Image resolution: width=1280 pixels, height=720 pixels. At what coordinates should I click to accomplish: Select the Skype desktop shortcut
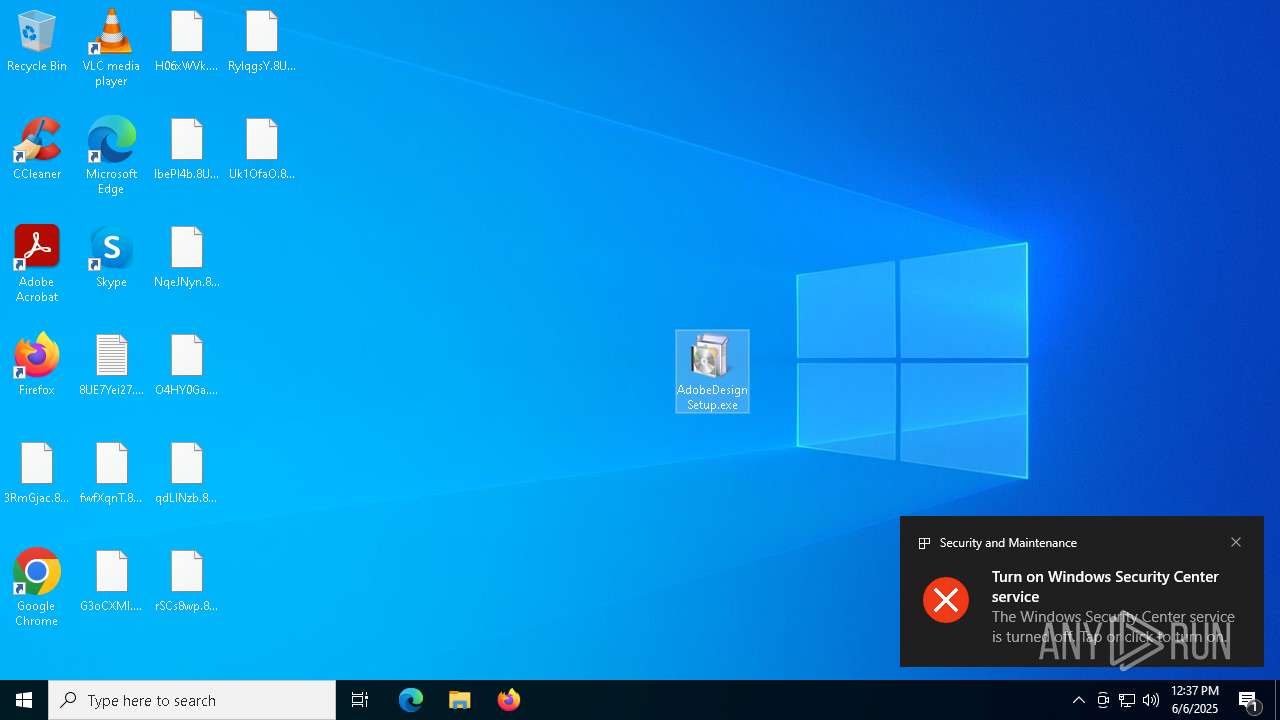111,257
